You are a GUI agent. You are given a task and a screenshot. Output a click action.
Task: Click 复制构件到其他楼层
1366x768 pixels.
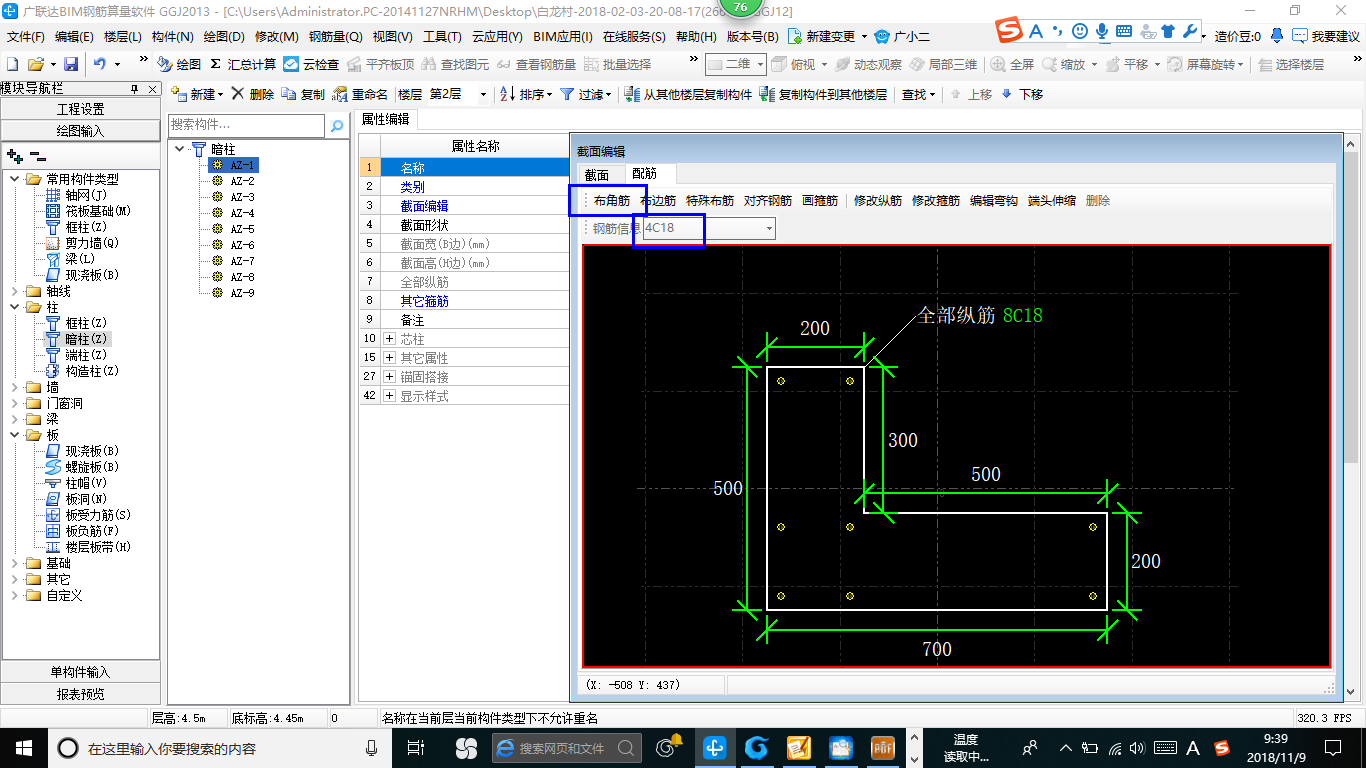coord(823,94)
